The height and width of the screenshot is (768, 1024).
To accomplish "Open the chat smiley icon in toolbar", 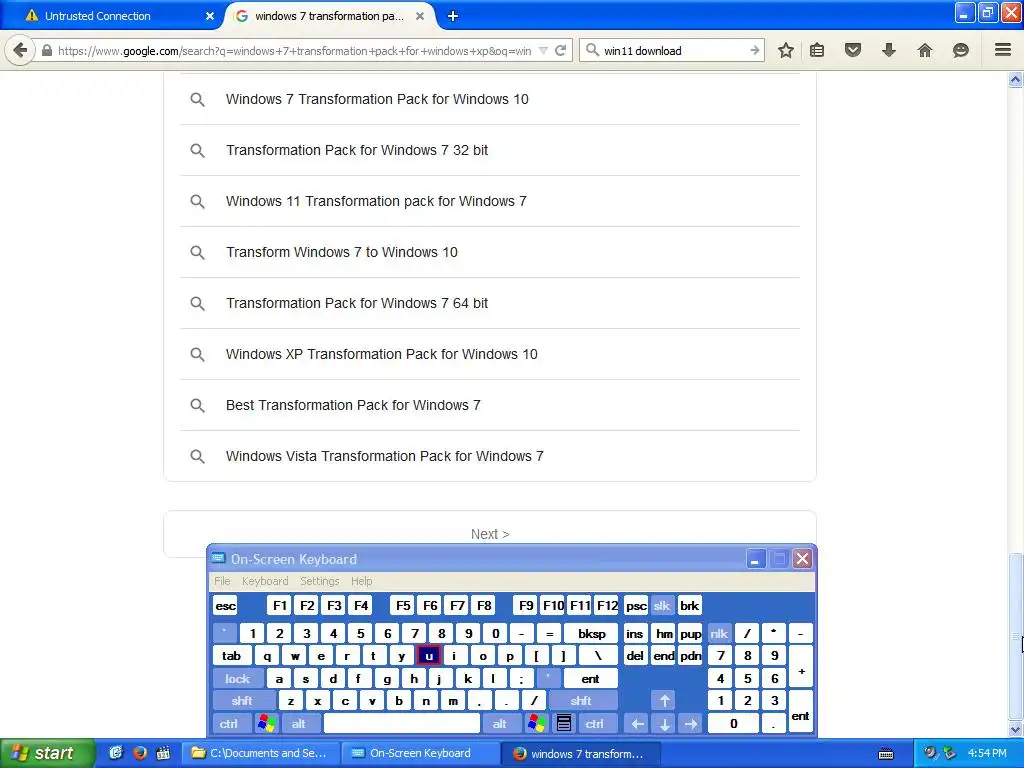I will [960, 50].
